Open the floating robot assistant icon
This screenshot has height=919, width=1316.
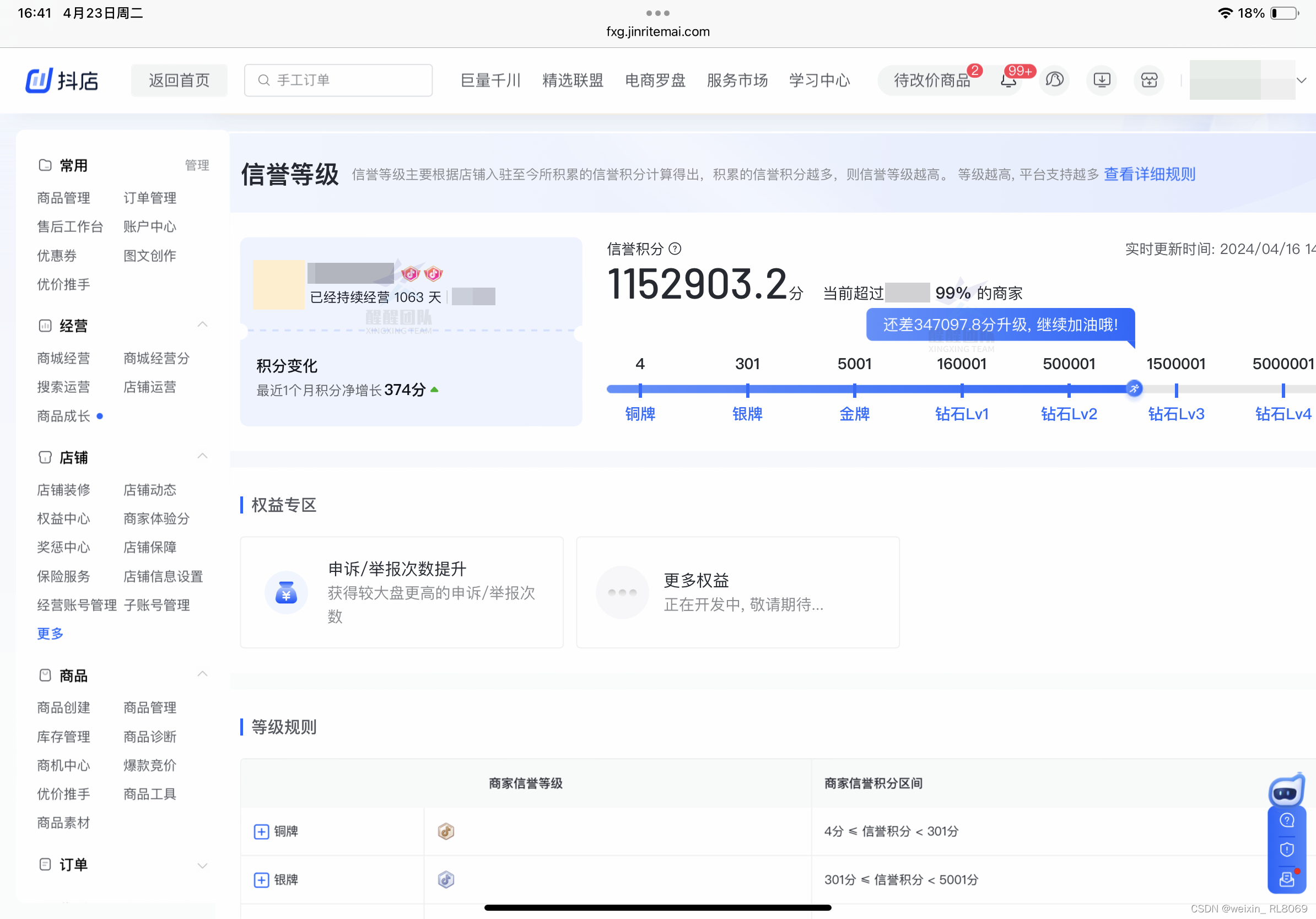(1286, 792)
